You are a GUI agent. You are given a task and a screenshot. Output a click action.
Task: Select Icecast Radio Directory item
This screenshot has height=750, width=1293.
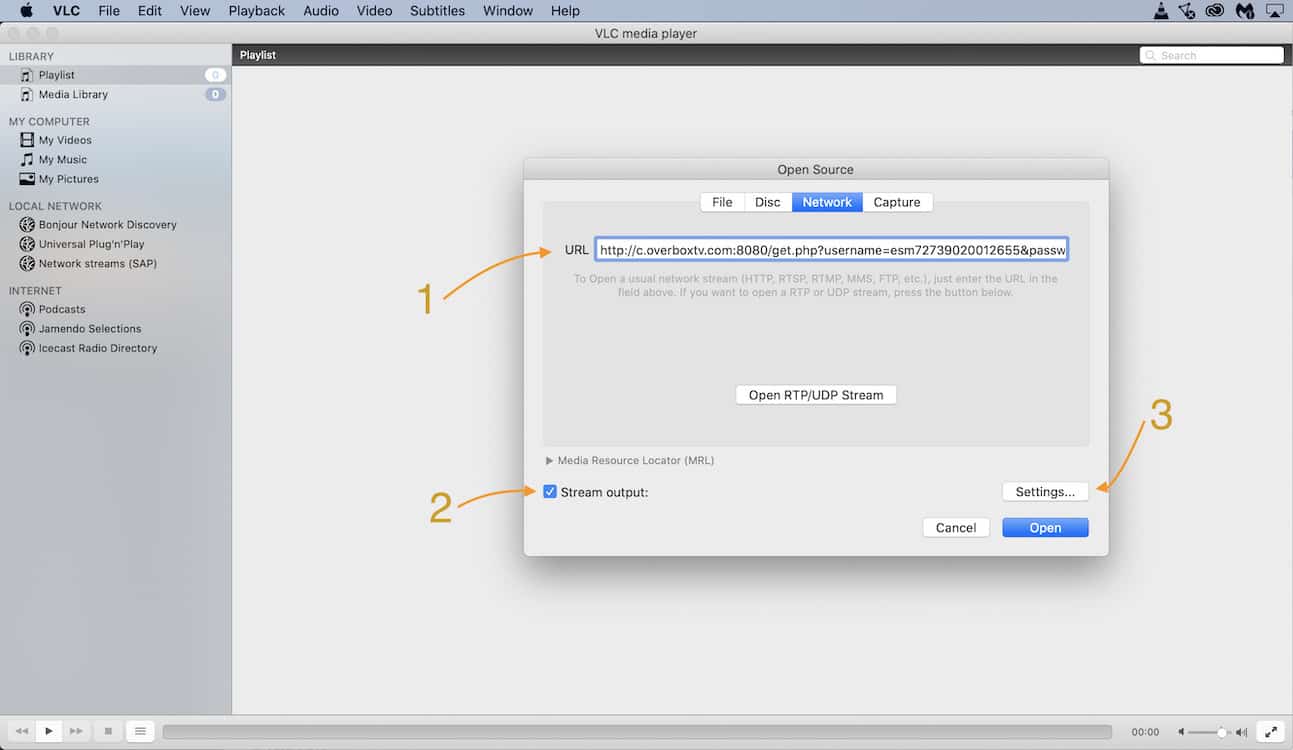pyautogui.click(x=98, y=348)
